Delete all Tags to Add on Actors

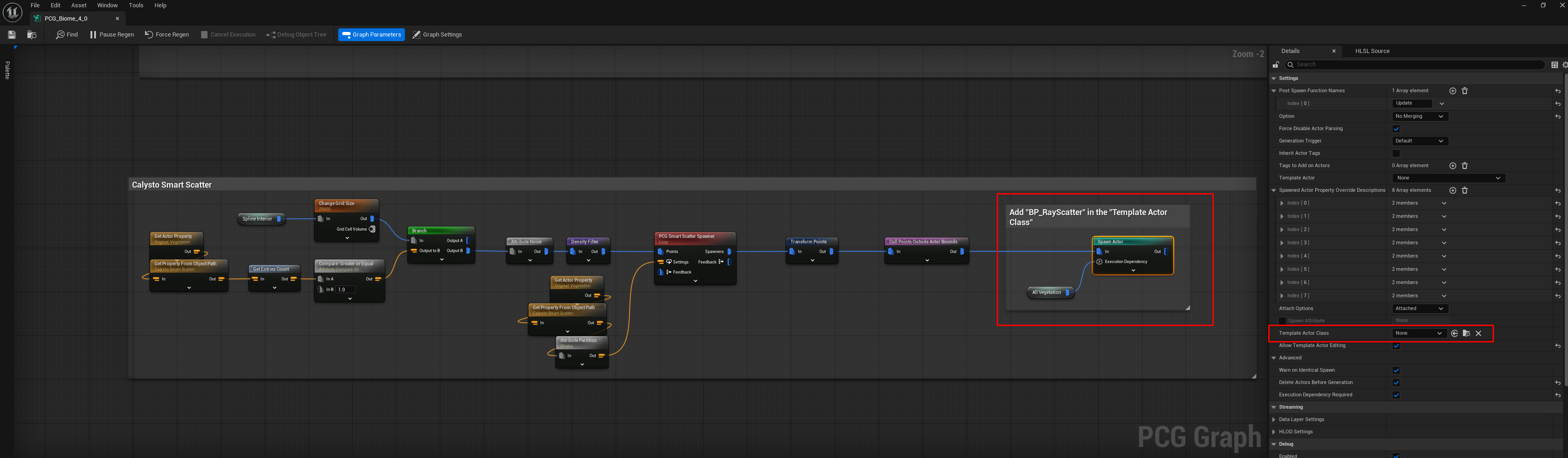pos(1465,165)
